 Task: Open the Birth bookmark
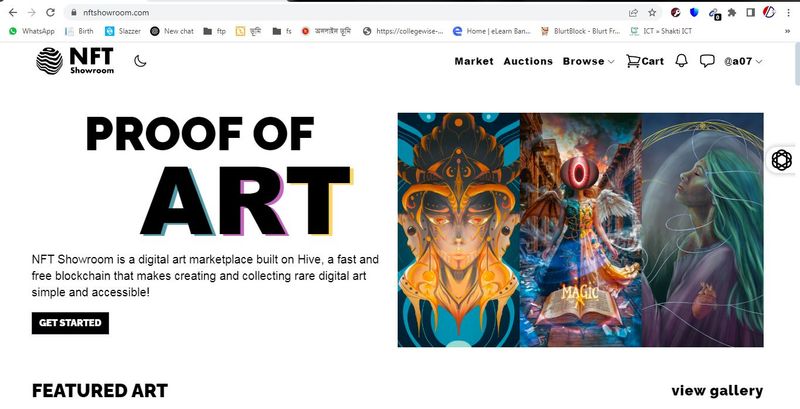coord(80,31)
